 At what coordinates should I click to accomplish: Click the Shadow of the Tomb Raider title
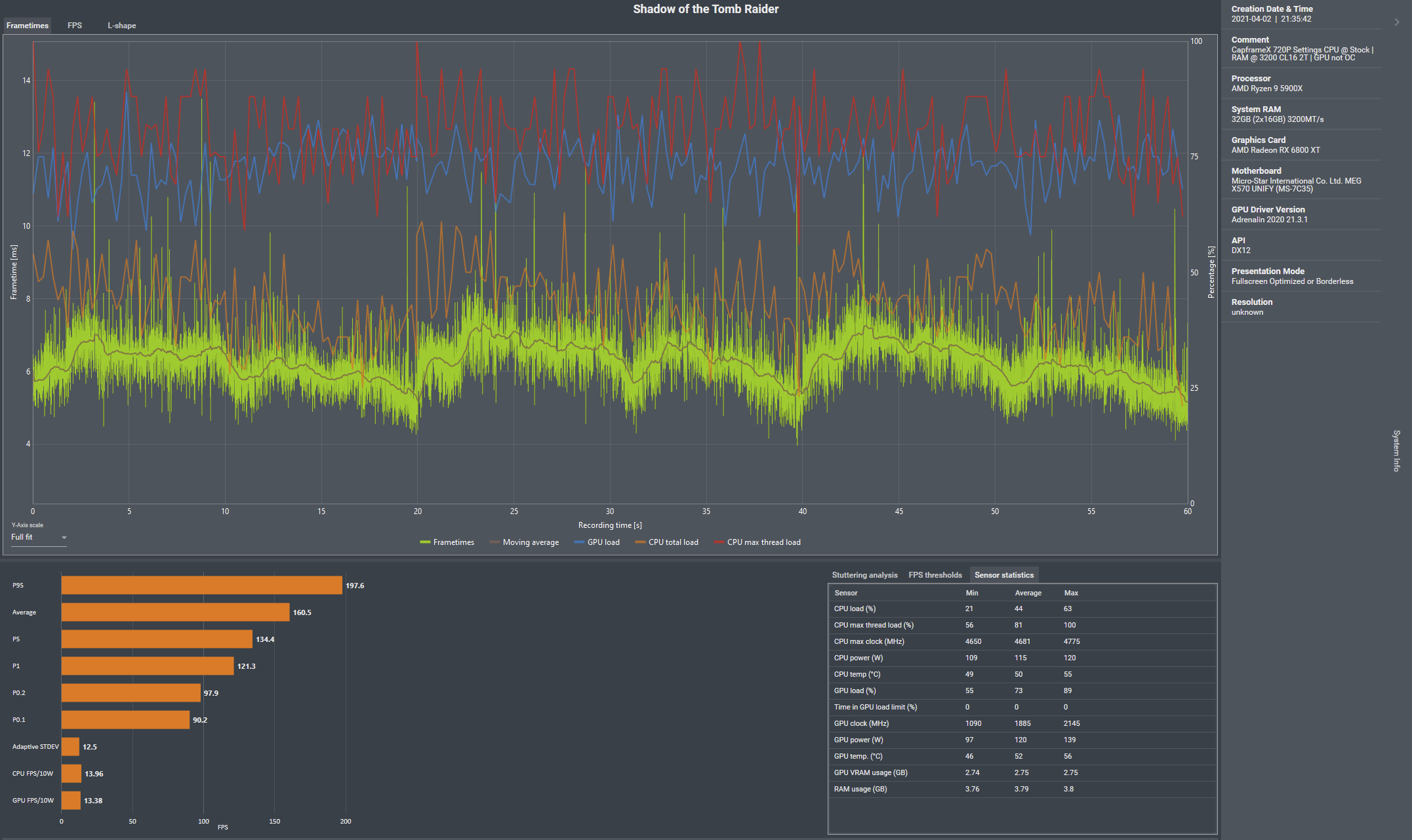[705, 9]
